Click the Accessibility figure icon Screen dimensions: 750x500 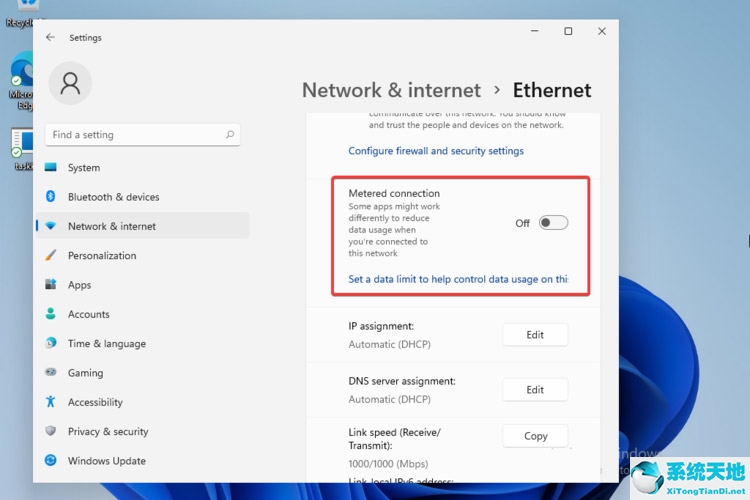51,402
